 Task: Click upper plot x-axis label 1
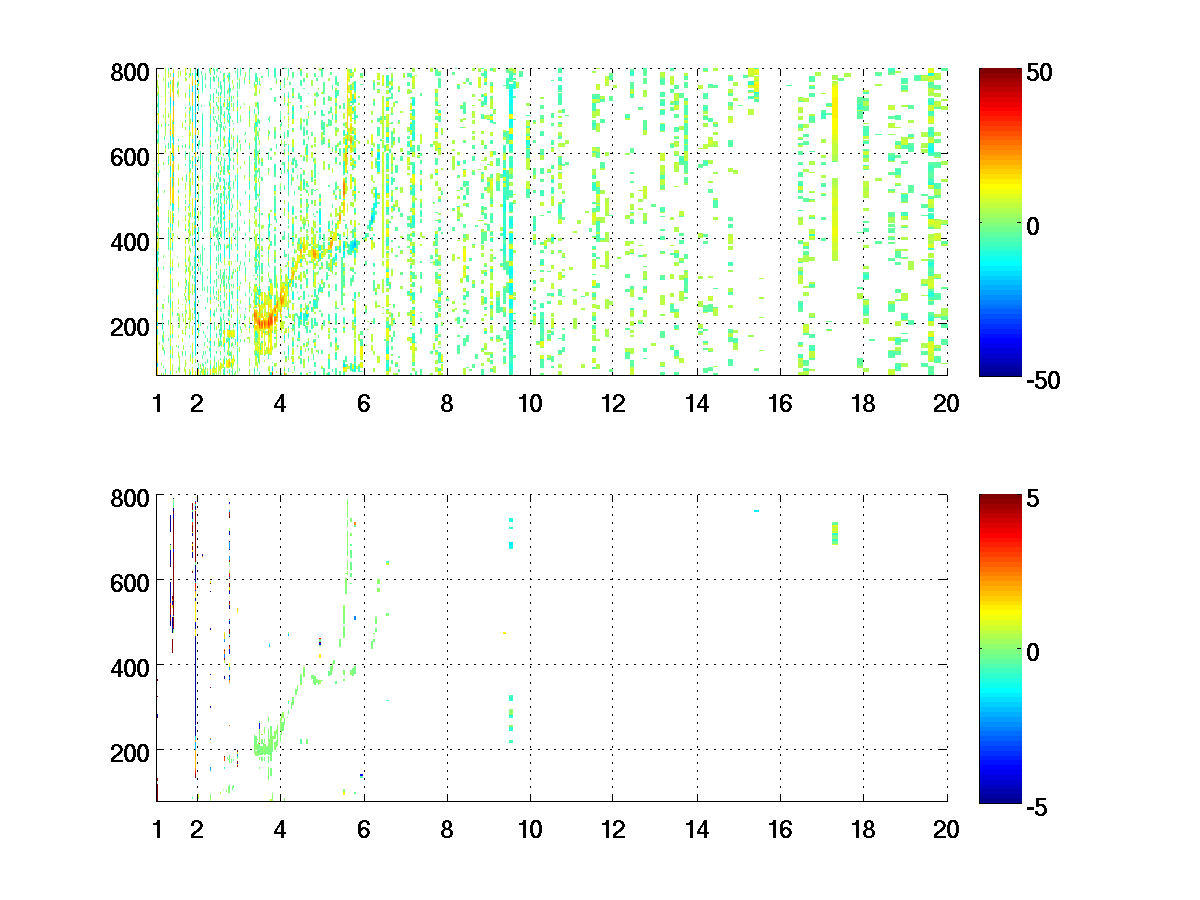157,404
